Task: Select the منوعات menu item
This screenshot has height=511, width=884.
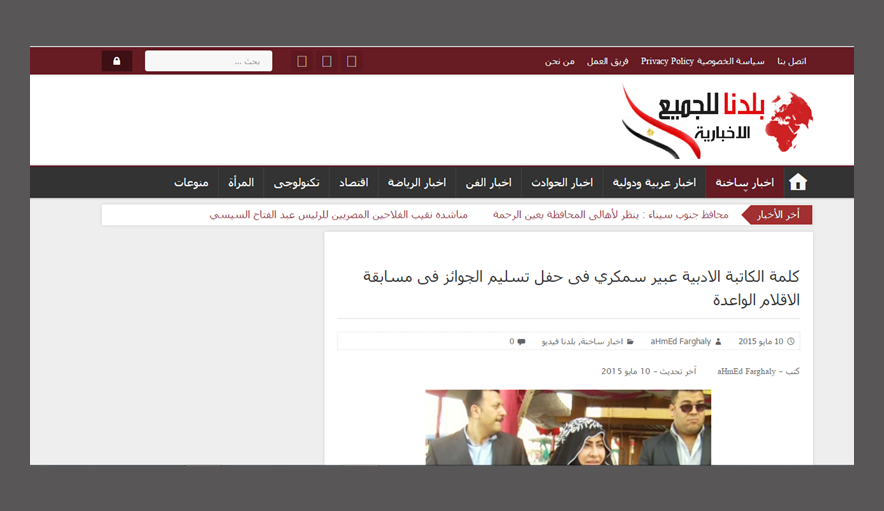Action: coord(191,183)
